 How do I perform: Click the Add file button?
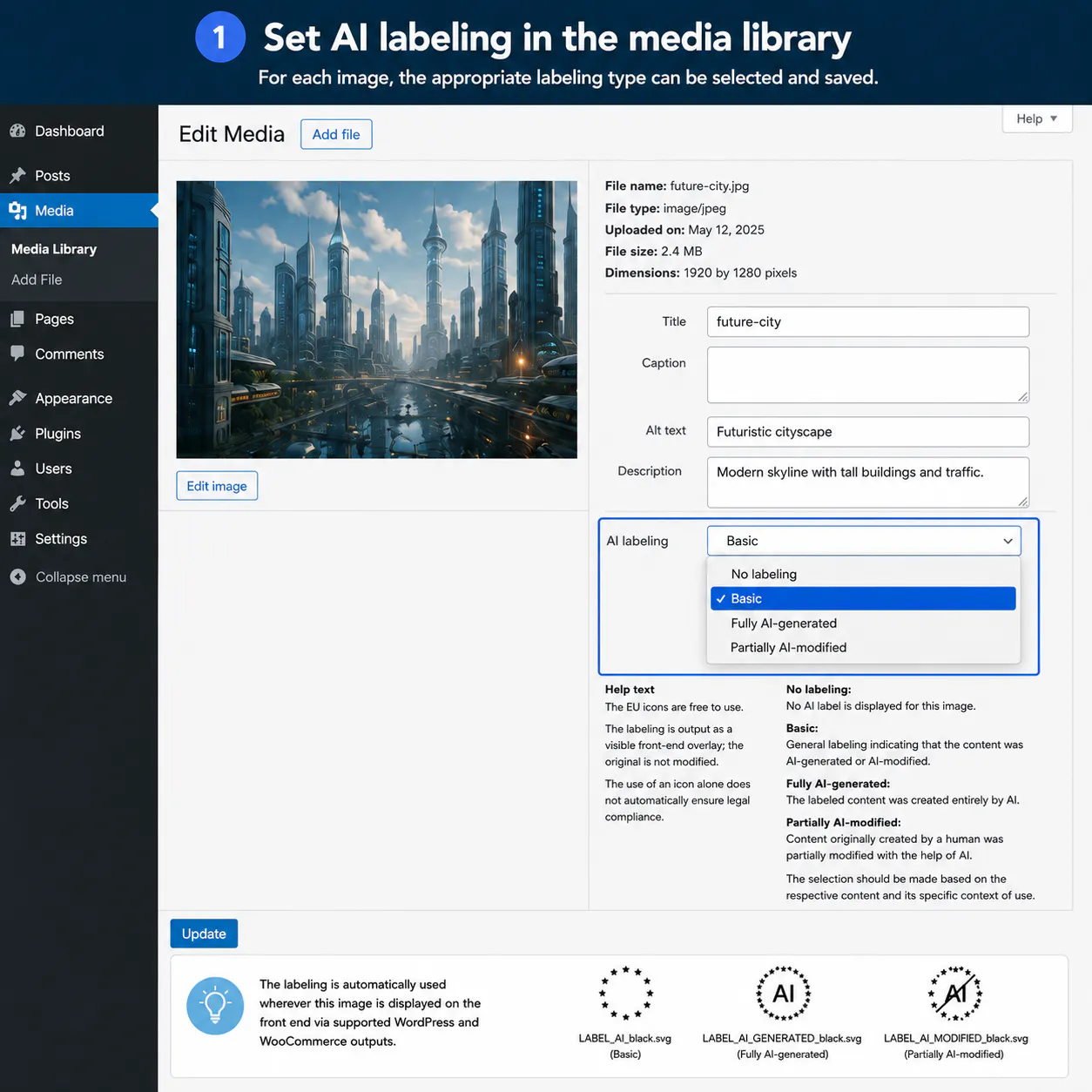pos(336,134)
